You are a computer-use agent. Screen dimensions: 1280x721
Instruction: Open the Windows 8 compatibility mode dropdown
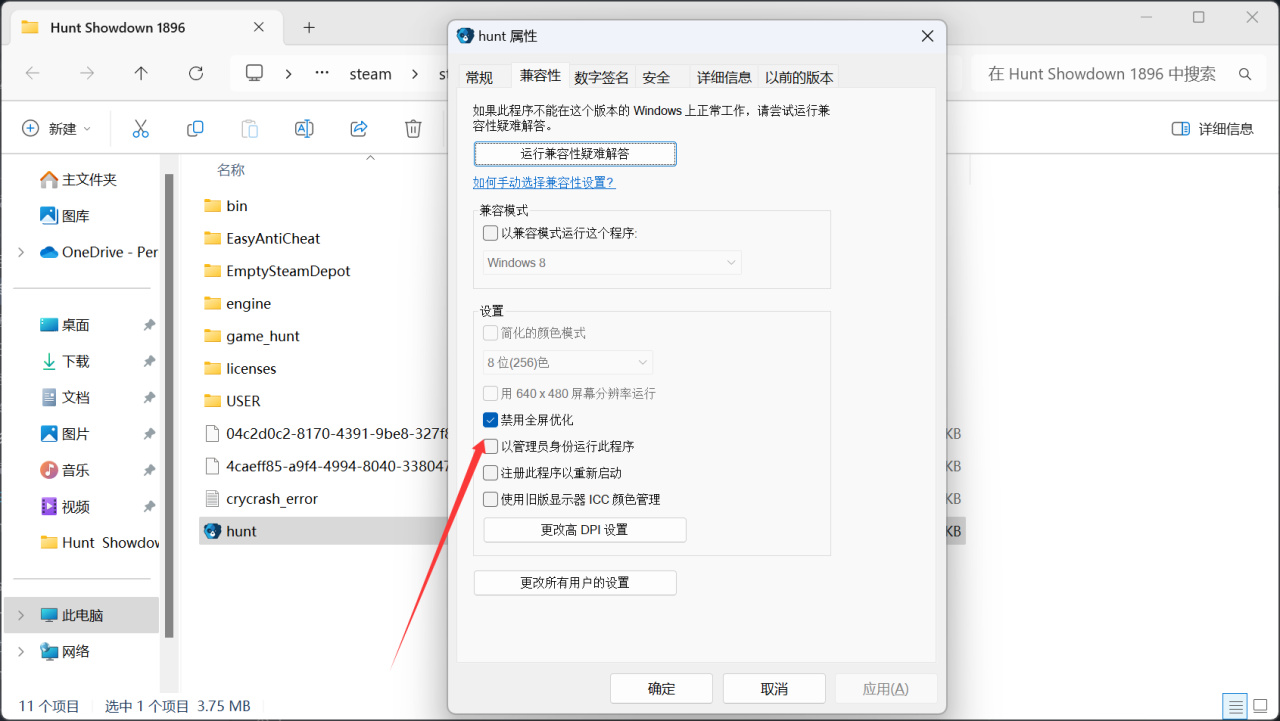click(612, 263)
